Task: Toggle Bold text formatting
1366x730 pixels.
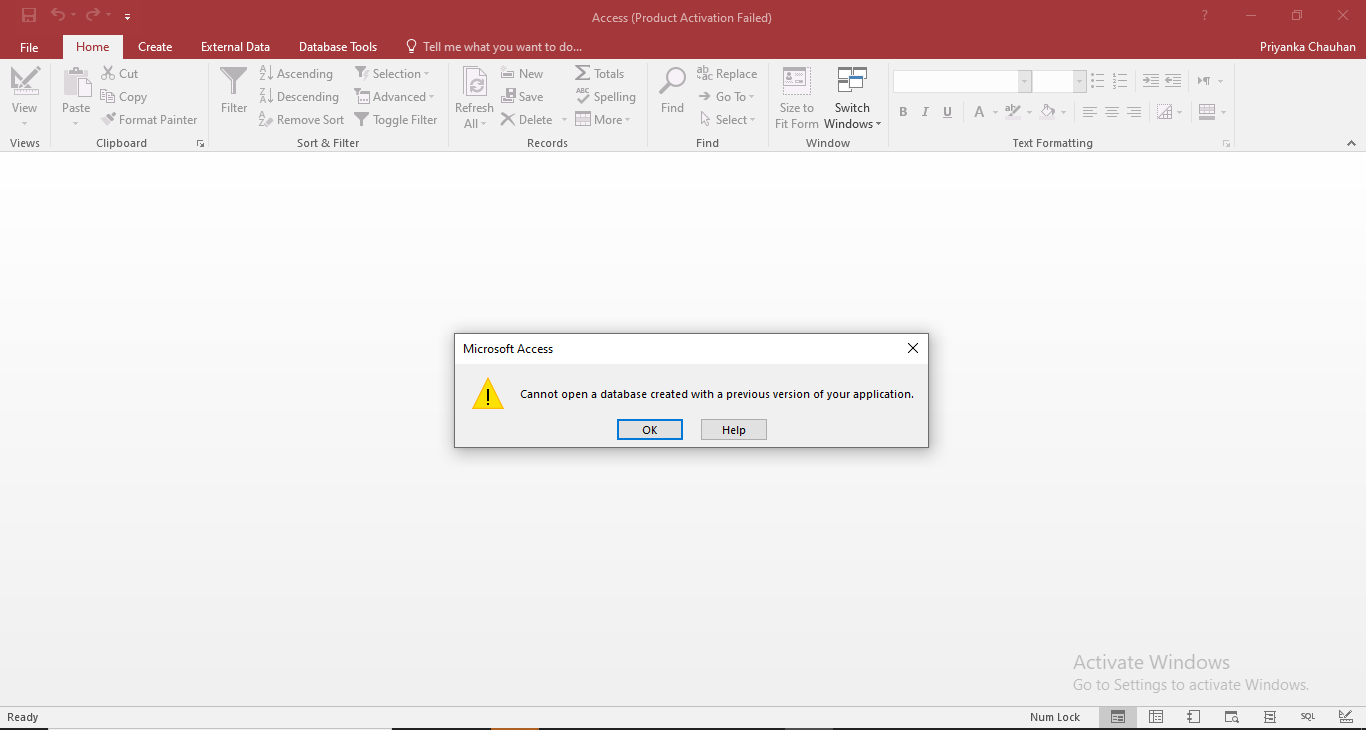Action: (903, 112)
